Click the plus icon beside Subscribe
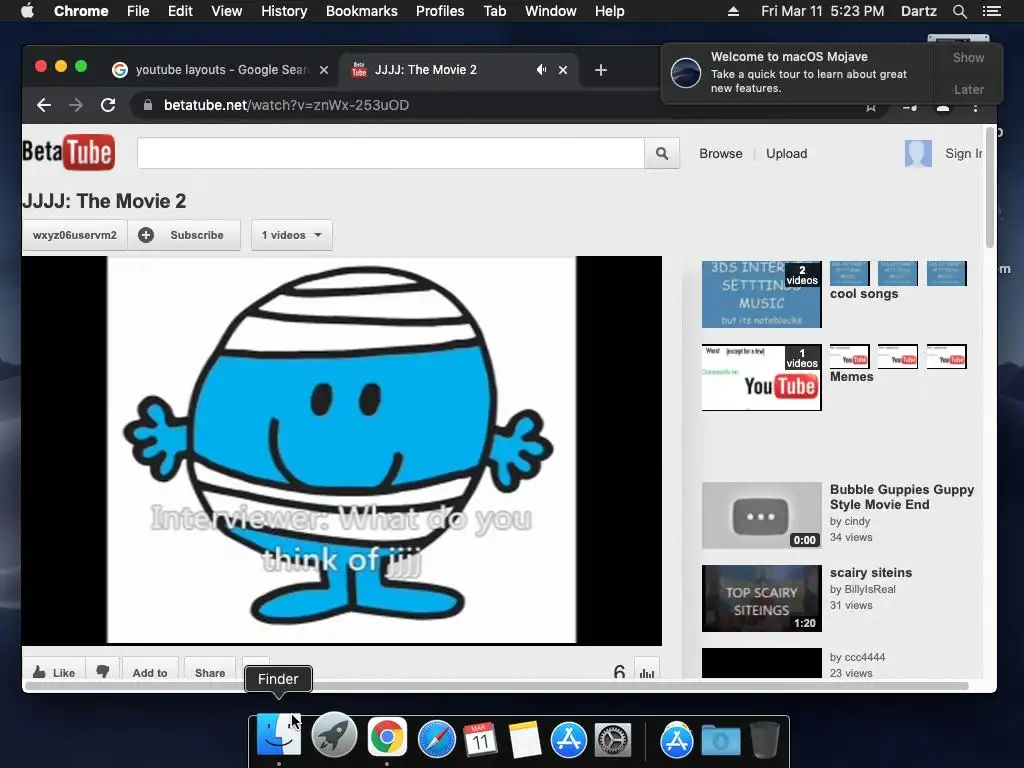1024x768 pixels. tap(146, 235)
